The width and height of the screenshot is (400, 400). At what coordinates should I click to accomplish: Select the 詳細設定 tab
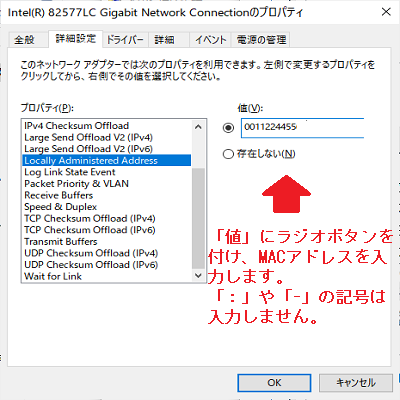pos(75,39)
